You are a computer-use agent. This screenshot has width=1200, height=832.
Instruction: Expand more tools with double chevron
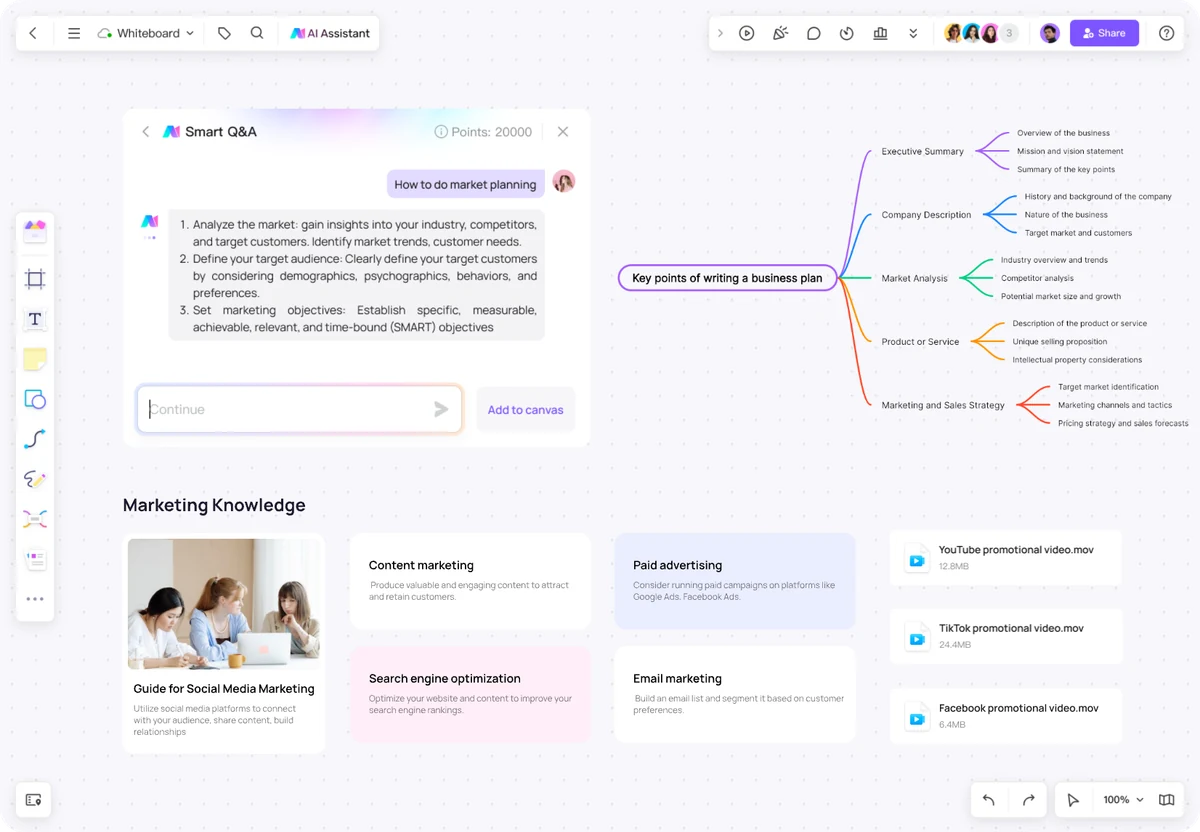tap(913, 33)
